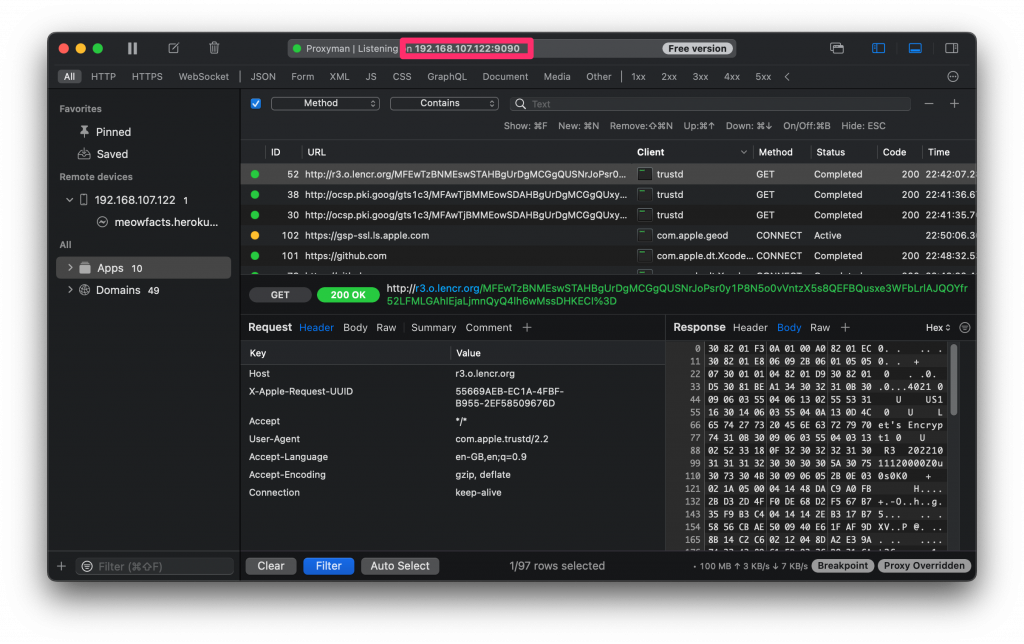Viewport: 1024px width, 644px height.
Task: Open the Request Summary tab
Action: (434, 327)
